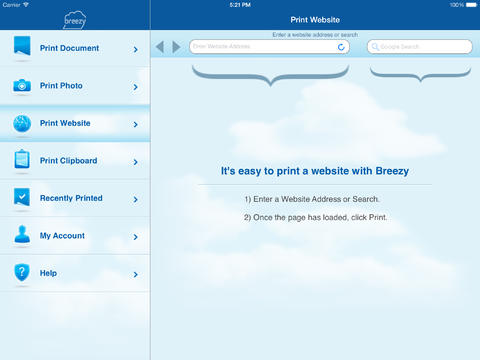The width and height of the screenshot is (480, 360).
Task: Click the Print Clipboard icon
Action: [x=22, y=159]
